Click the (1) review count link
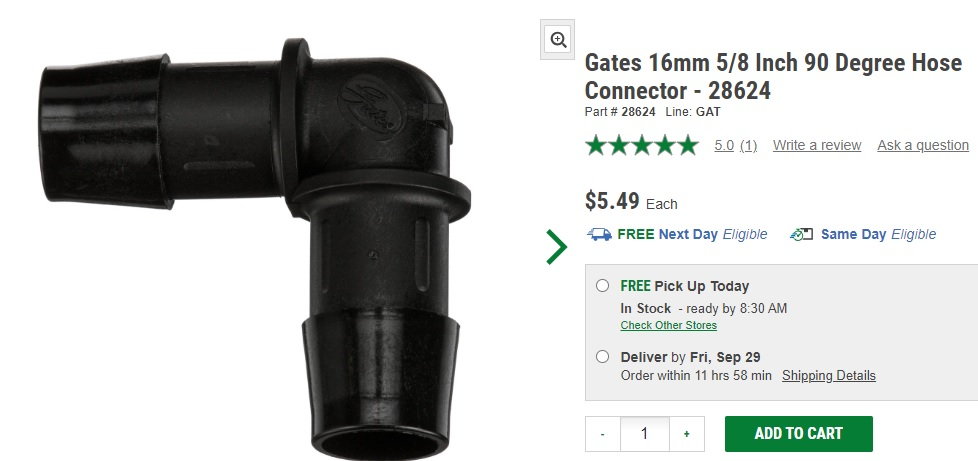Screen dimensions: 978x461 point(748,145)
